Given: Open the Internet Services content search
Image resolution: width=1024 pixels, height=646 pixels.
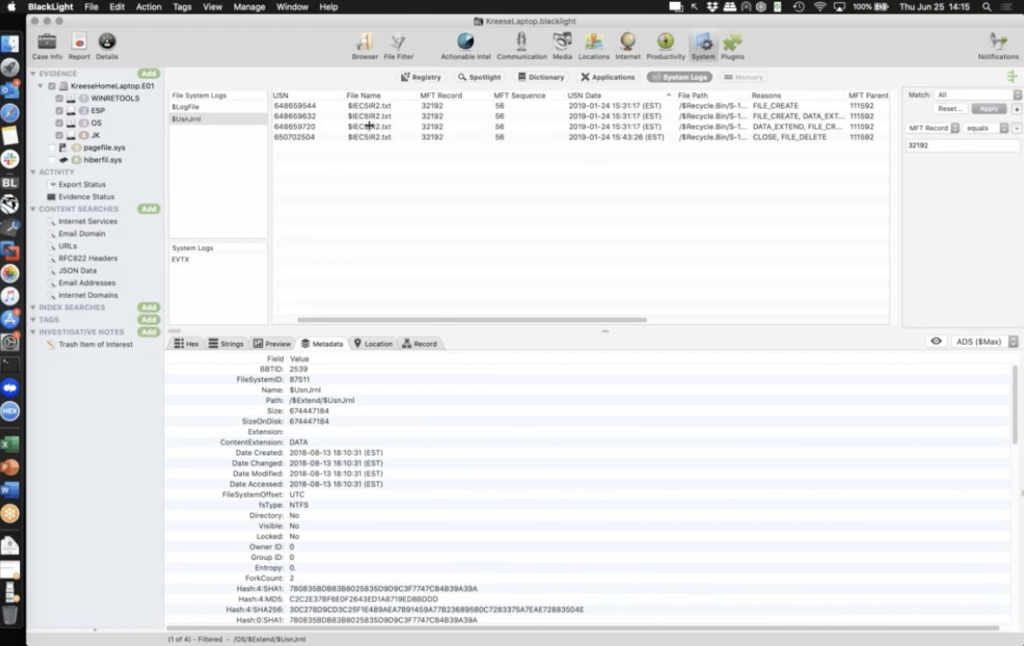Looking at the screenshot, I should tap(88, 221).
